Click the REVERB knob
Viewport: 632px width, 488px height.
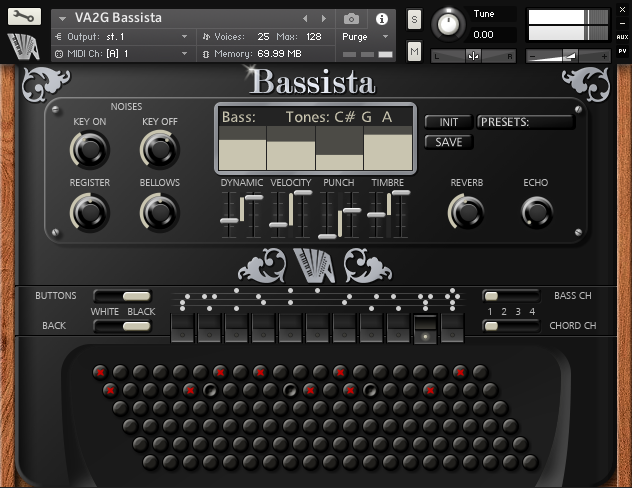[x=466, y=211]
